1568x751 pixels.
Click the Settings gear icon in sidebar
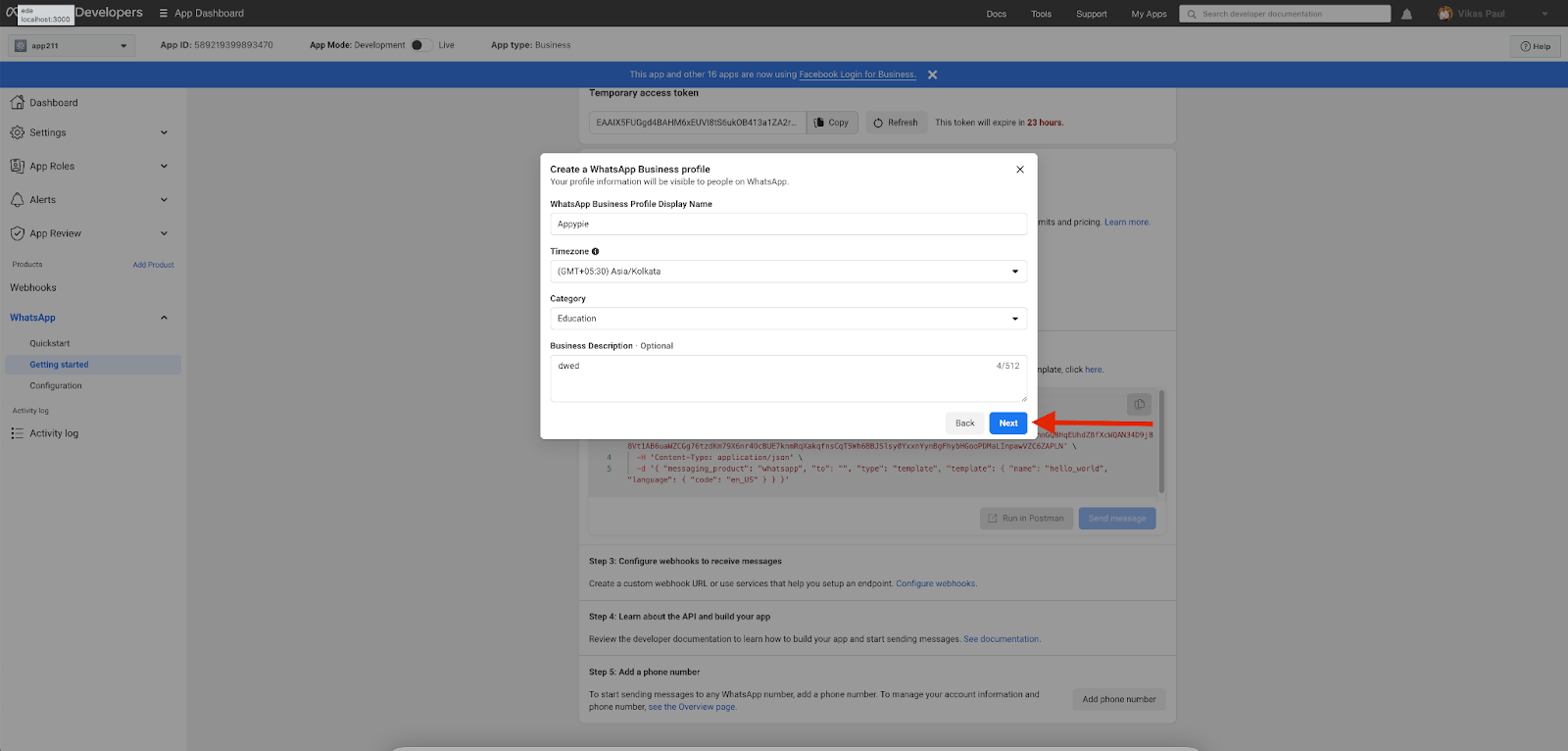pos(17,132)
